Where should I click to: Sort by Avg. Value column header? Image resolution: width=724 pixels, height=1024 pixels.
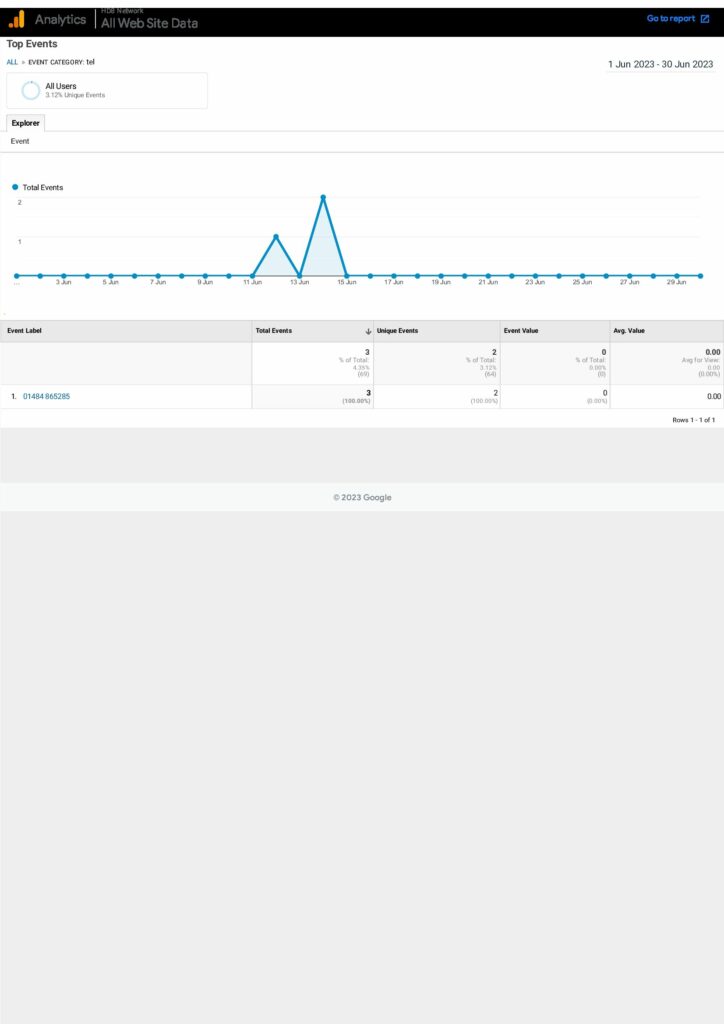coord(629,331)
